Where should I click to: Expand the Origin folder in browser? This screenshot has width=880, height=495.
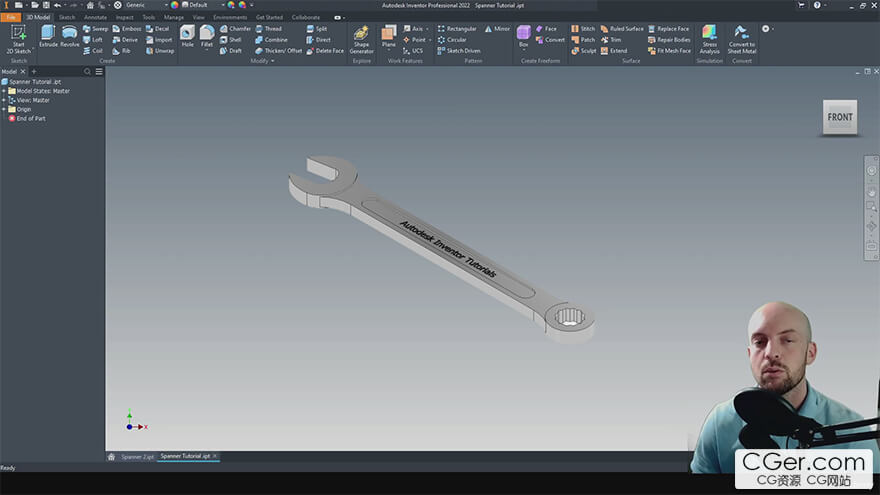(x=4, y=109)
